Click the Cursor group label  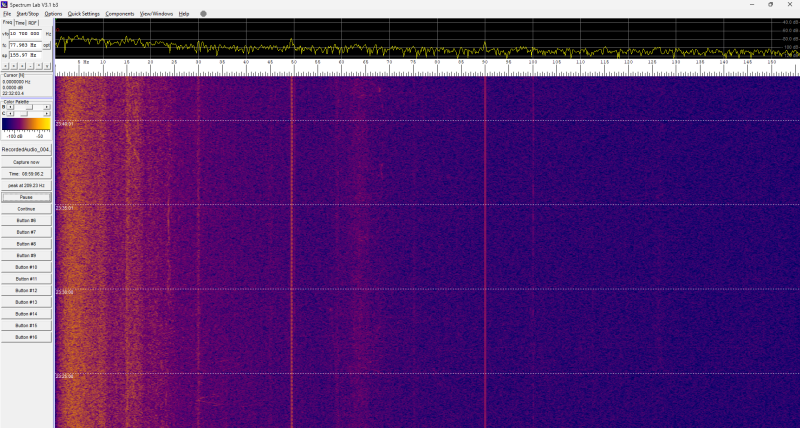coord(14,75)
